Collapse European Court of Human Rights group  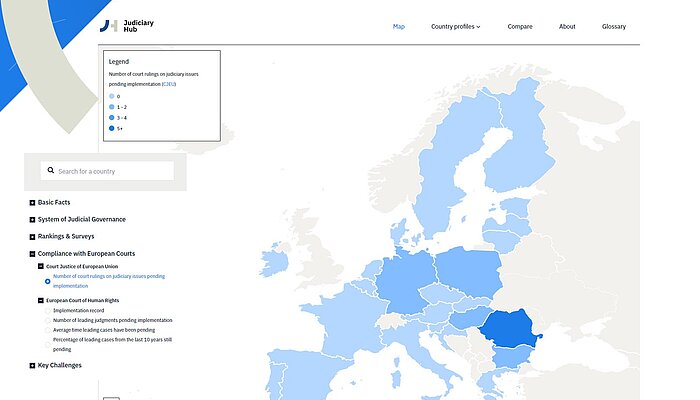(x=41, y=300)
